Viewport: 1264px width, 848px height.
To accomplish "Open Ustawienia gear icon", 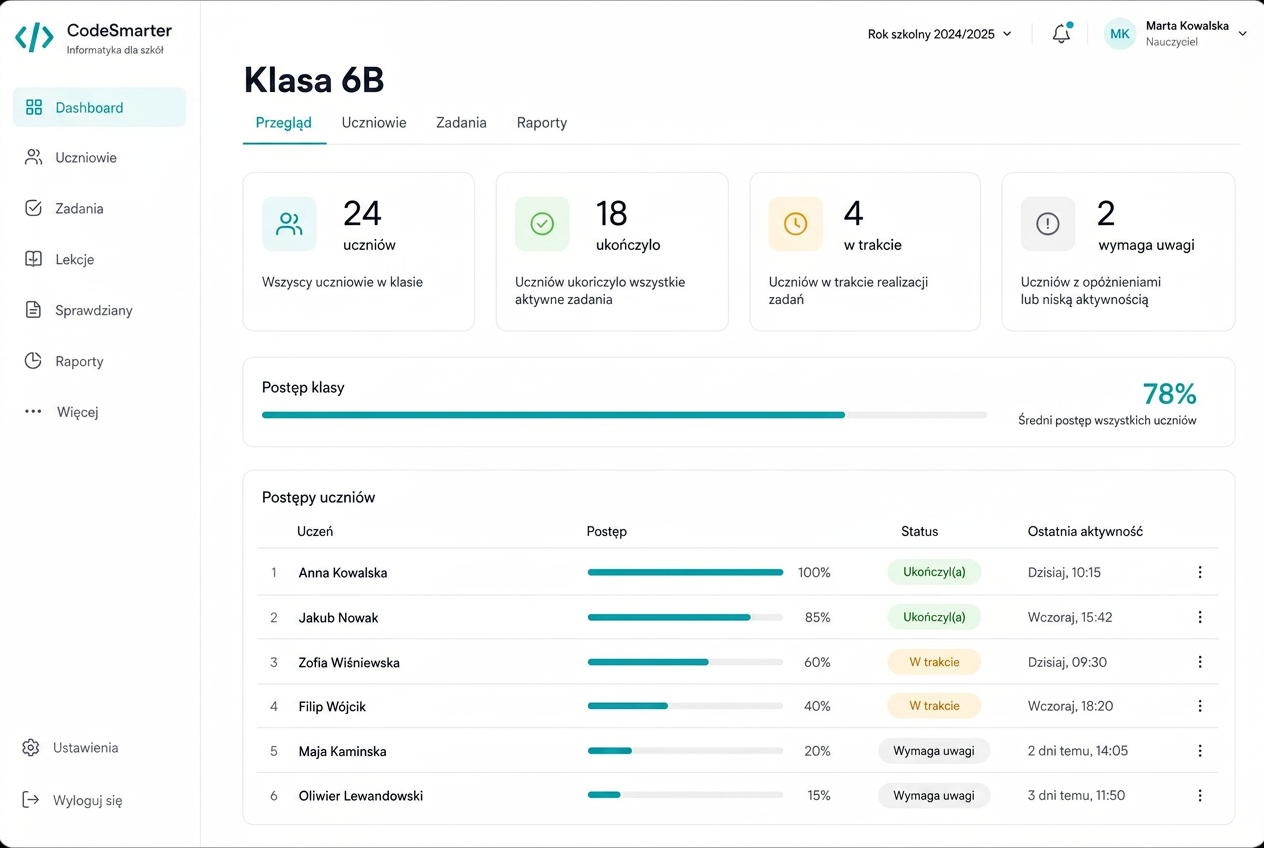I will click(x=31, y=748).
